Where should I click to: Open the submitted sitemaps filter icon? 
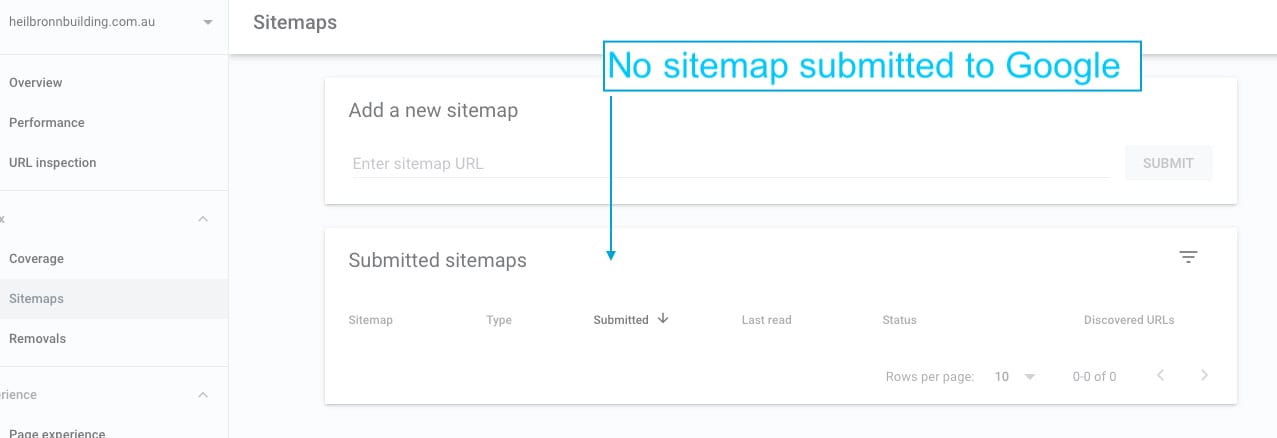click(1188, 257)
